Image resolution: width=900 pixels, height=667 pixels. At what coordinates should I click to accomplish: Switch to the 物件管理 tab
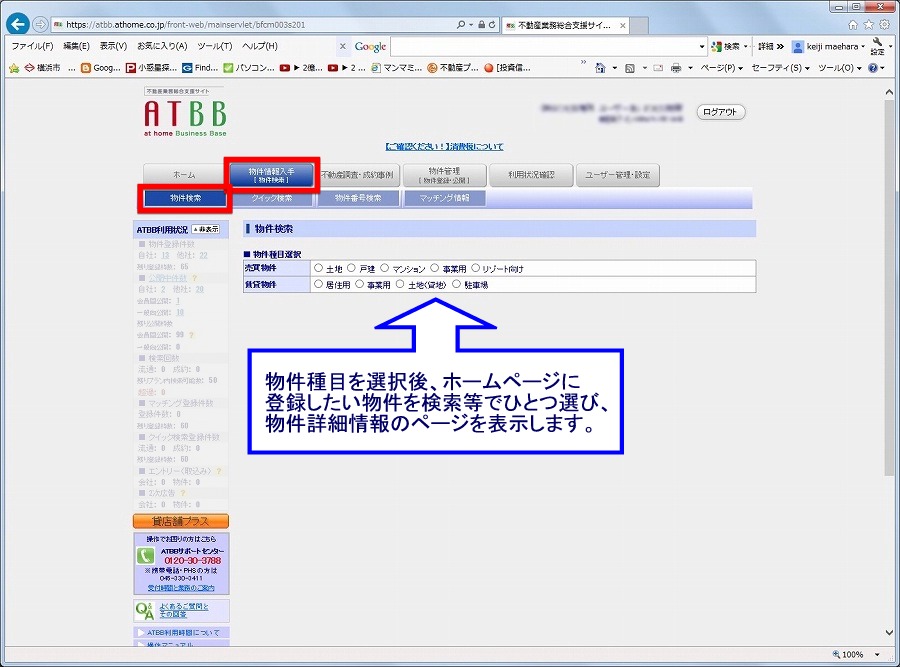point(444,175)
